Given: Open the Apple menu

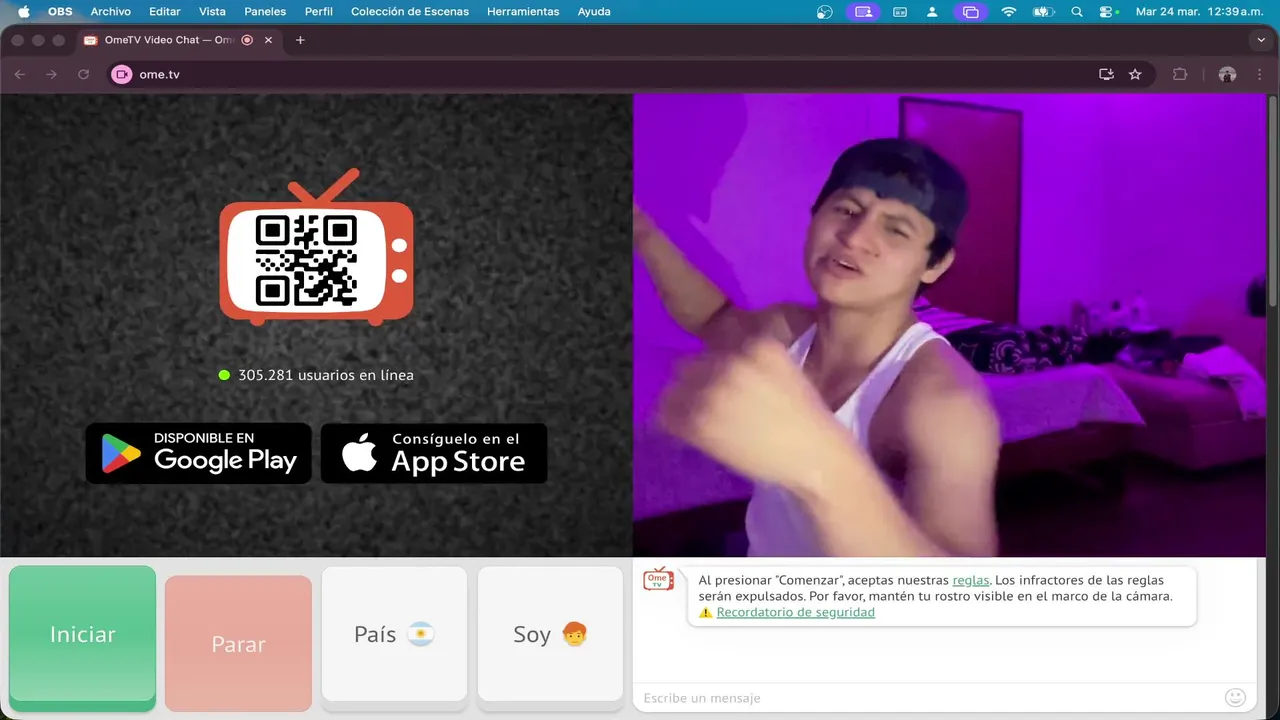Looking at the screenshot, I should point(24,12).
